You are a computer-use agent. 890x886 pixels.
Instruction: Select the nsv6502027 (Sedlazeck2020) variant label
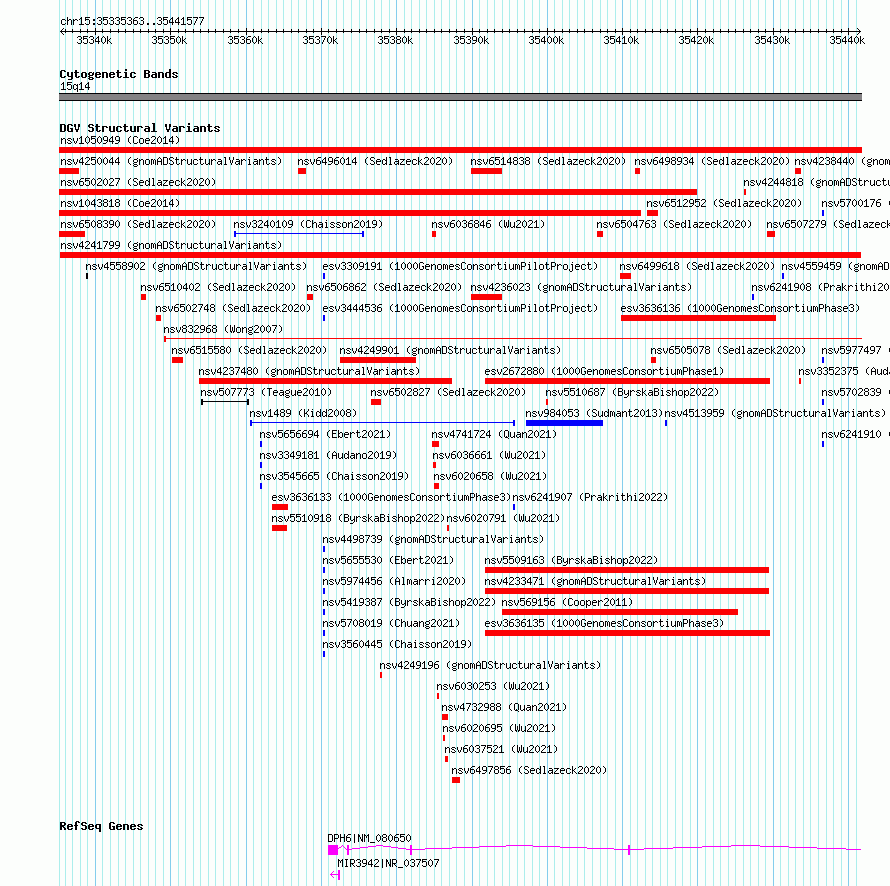coord(138,182)
